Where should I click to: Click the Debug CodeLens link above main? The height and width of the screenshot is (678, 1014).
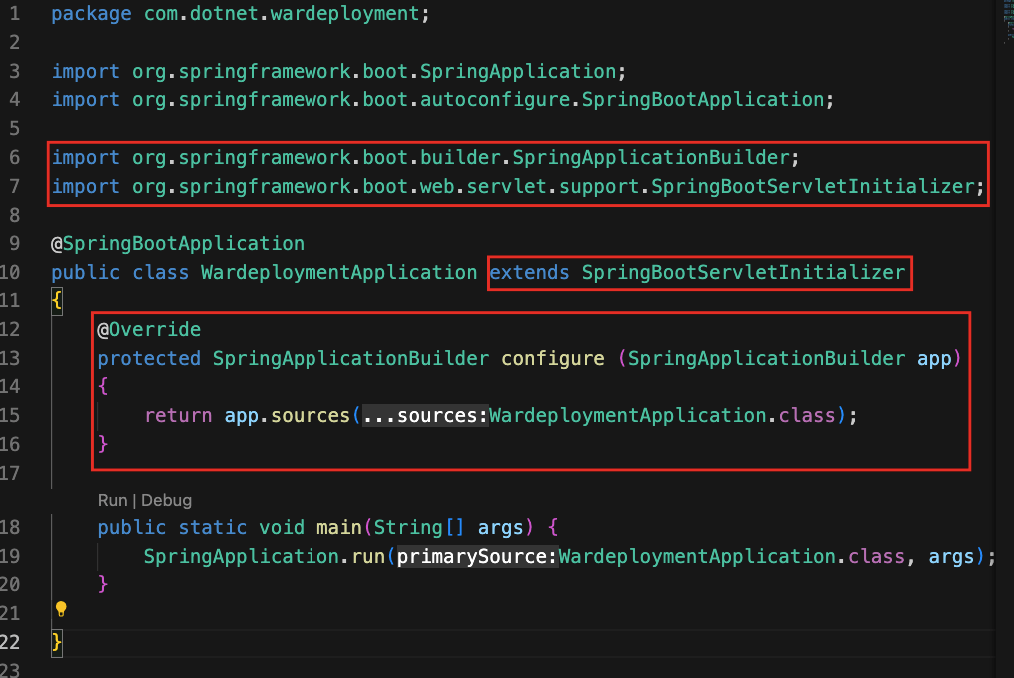click(x=166, y=500)
